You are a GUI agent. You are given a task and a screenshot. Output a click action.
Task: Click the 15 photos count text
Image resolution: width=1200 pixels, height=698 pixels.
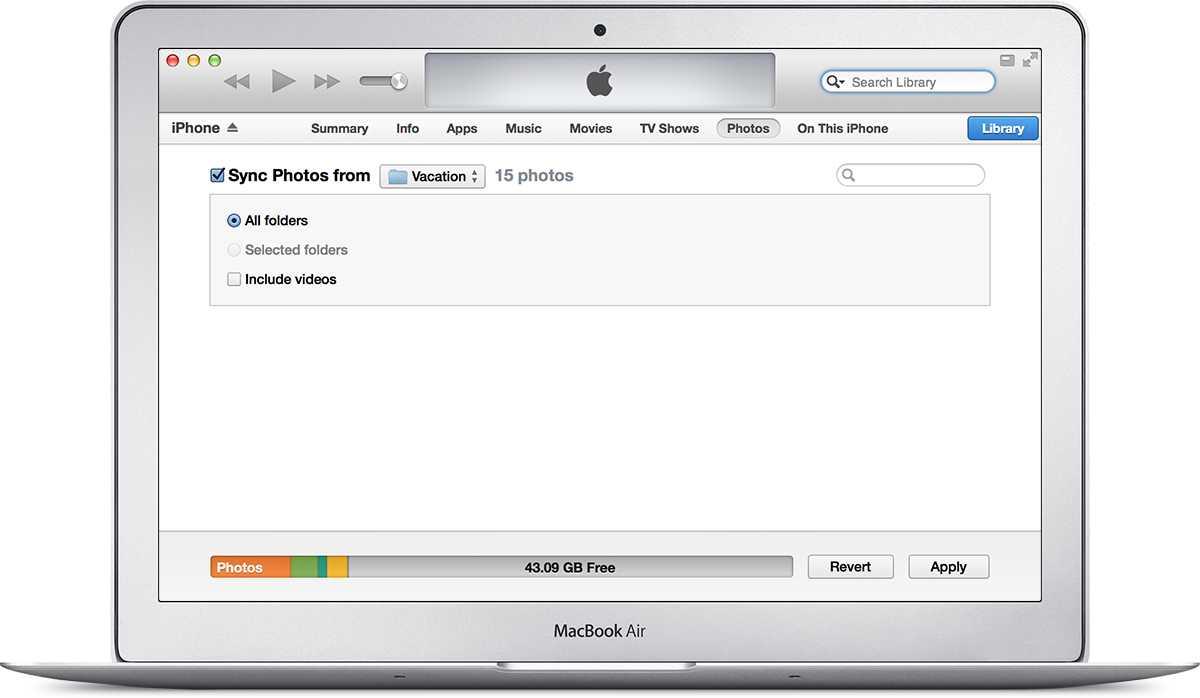pos(534,175)
